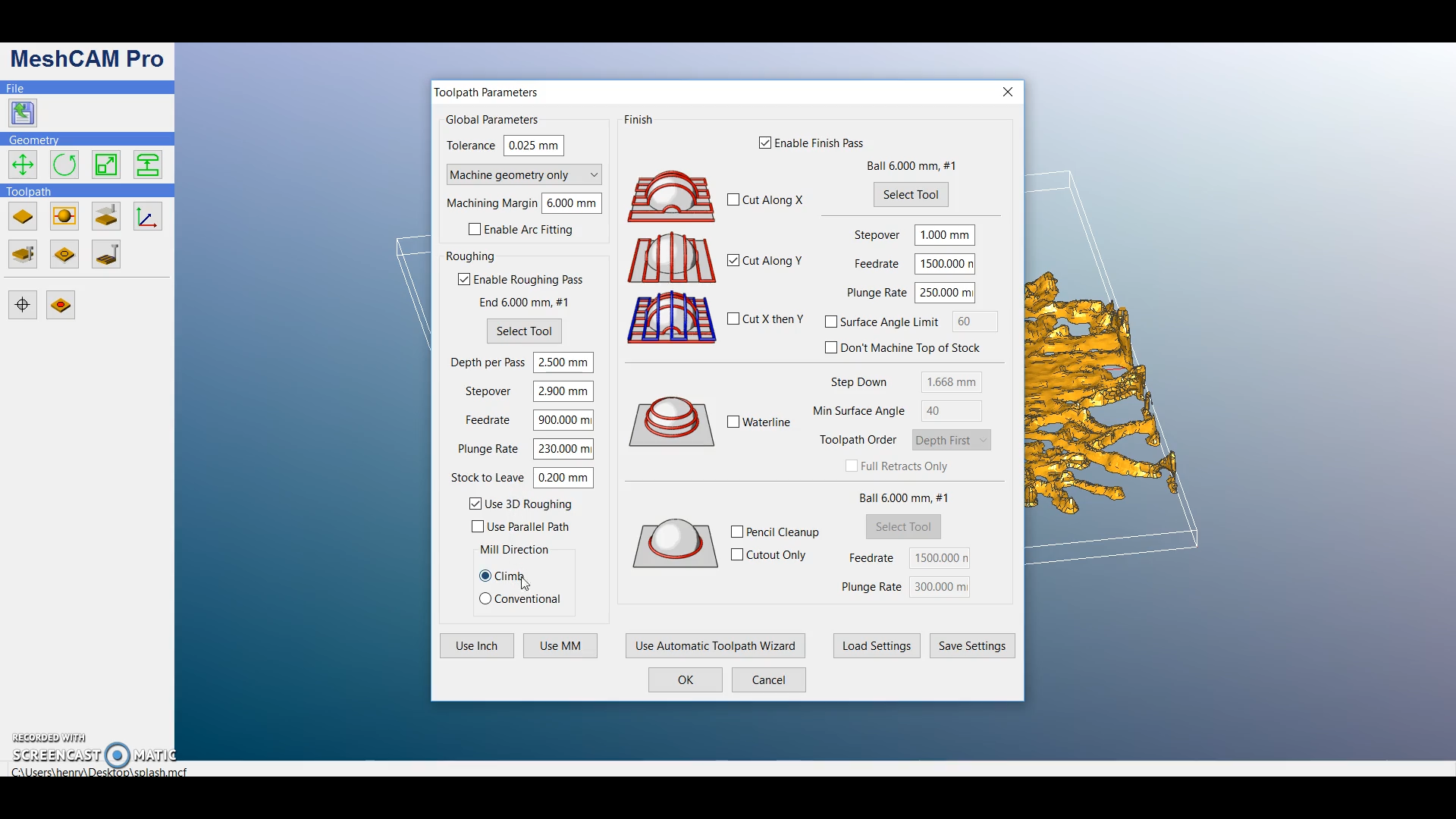
Task: Select the Move geometry tool with green arrows
Action: coord(23,165)
